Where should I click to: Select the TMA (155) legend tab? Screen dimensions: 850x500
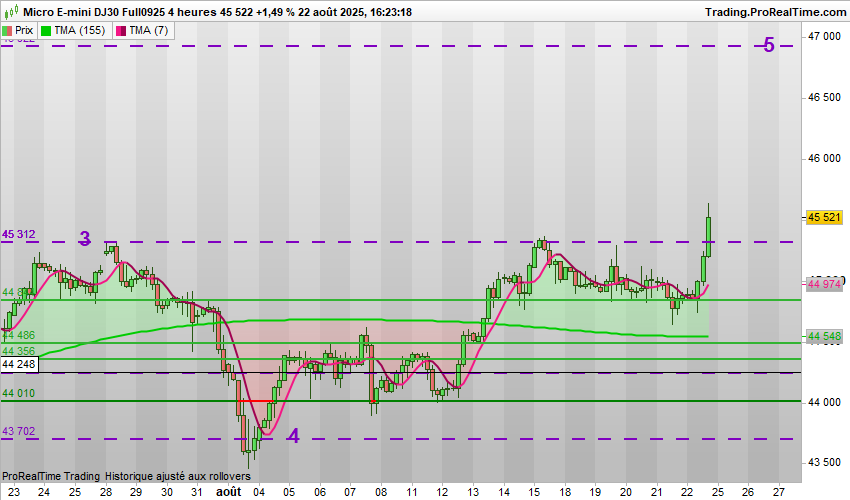pos(74,30)
